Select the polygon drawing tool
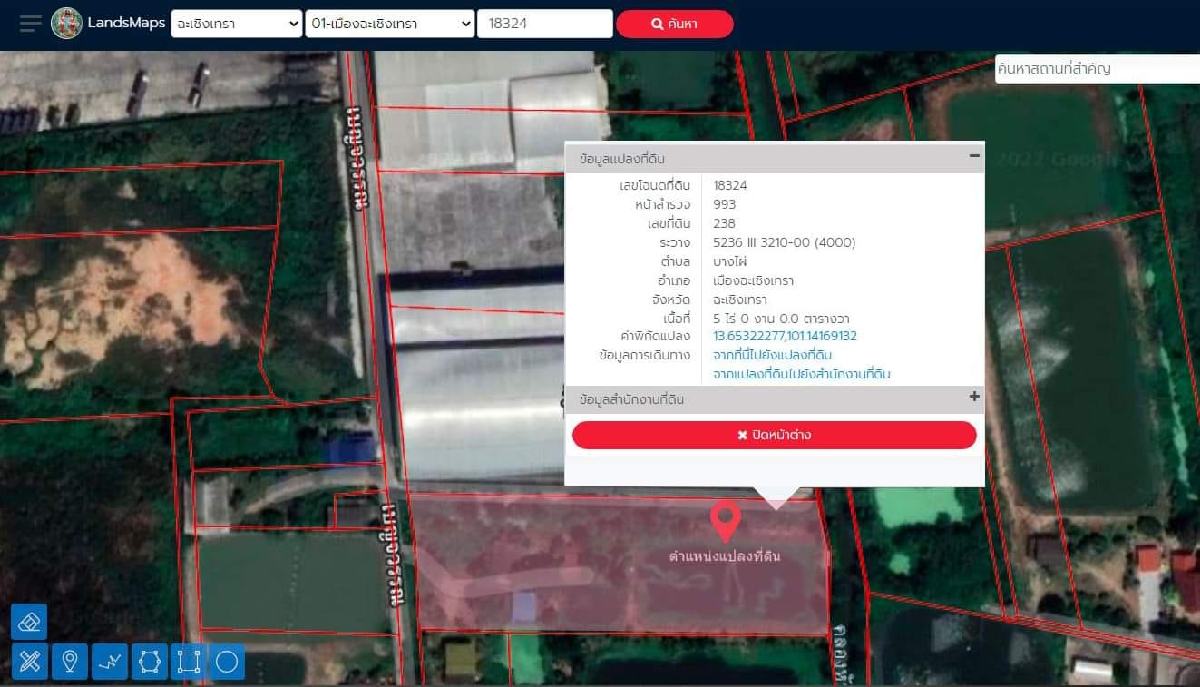 149,661
